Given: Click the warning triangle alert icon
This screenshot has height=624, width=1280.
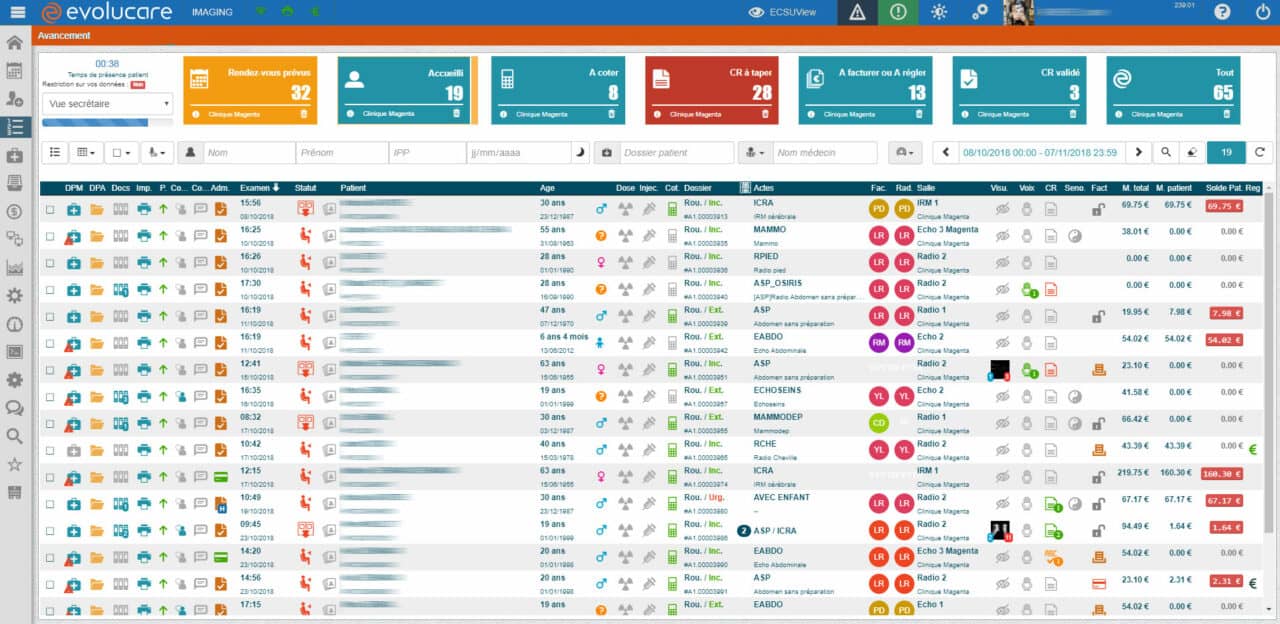Looking at the screenshot, I should point(857,13).
